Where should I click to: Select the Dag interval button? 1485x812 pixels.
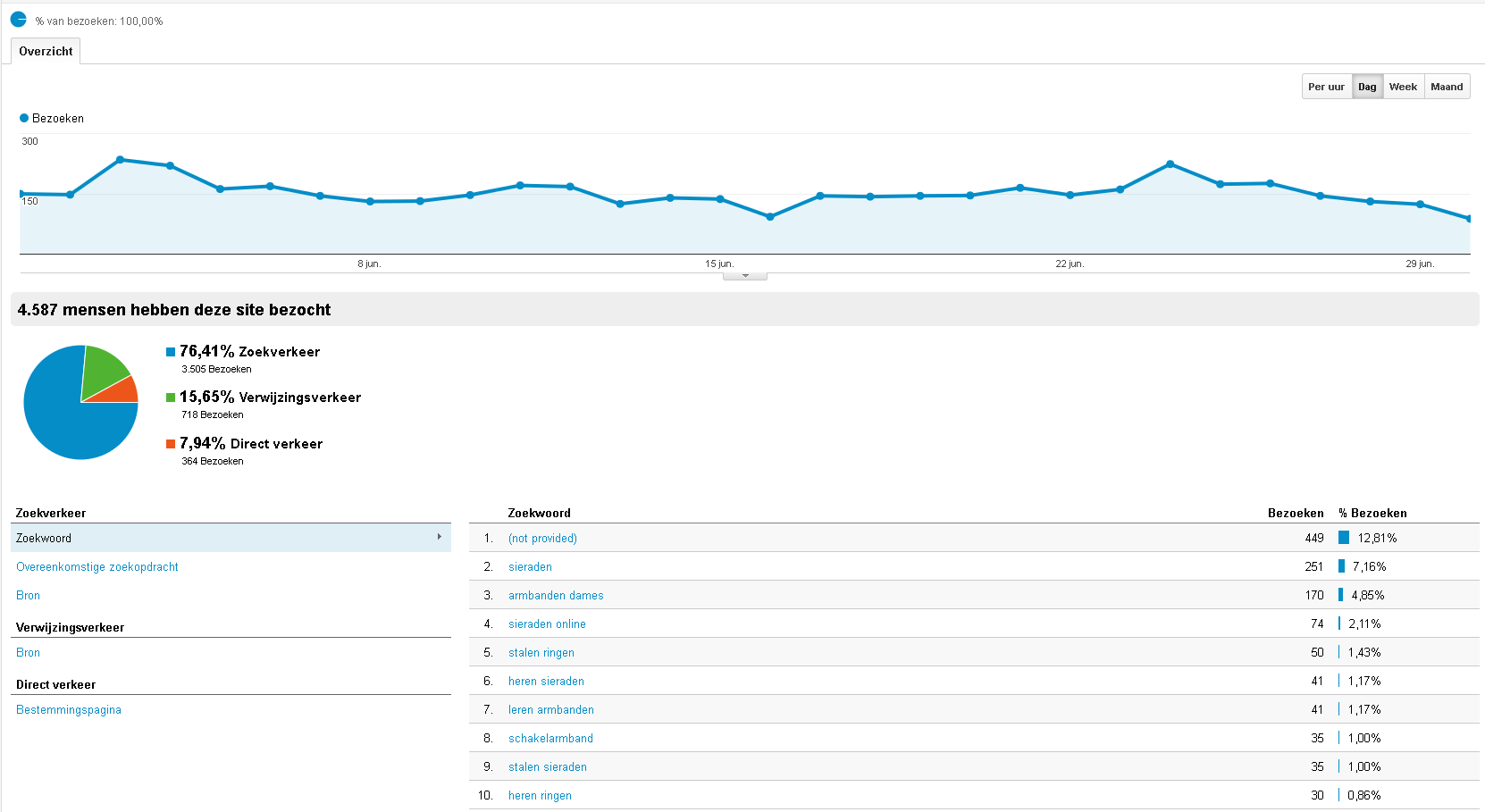1367,87
